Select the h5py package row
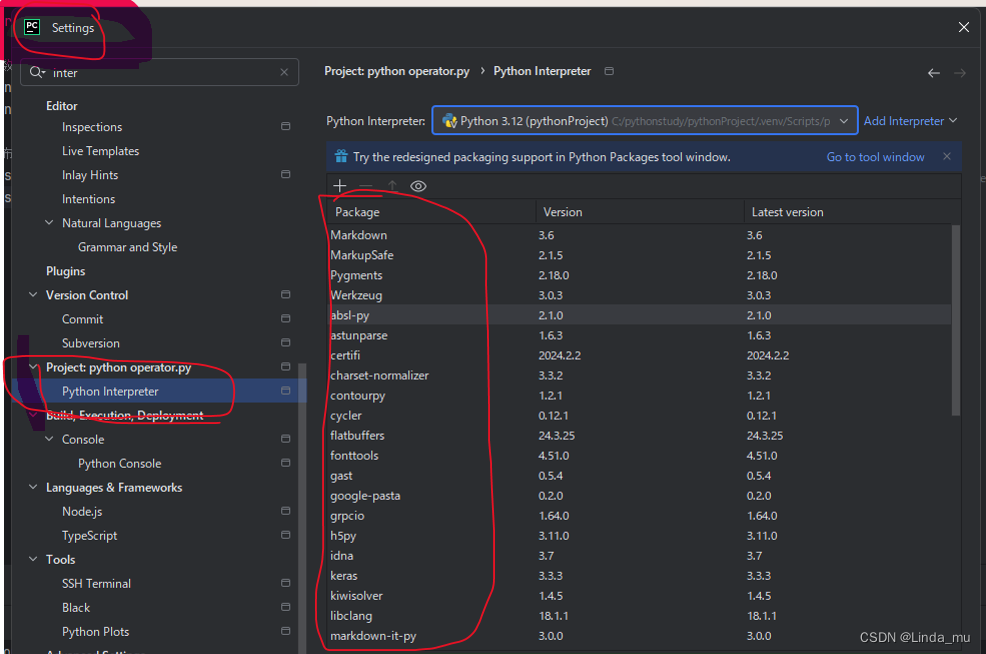 tap(639, 536)
